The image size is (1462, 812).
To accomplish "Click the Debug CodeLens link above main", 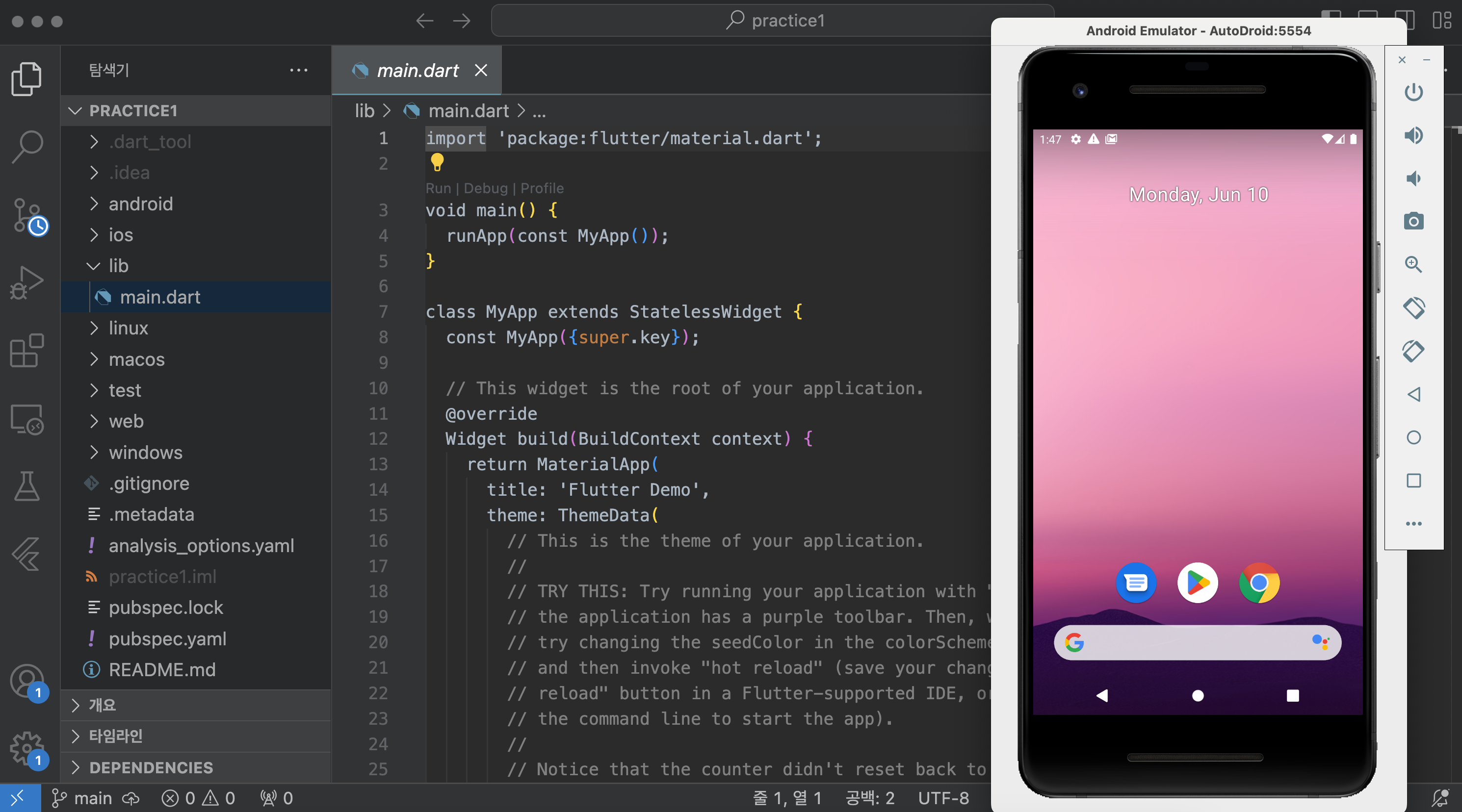I will pos(485,188).
